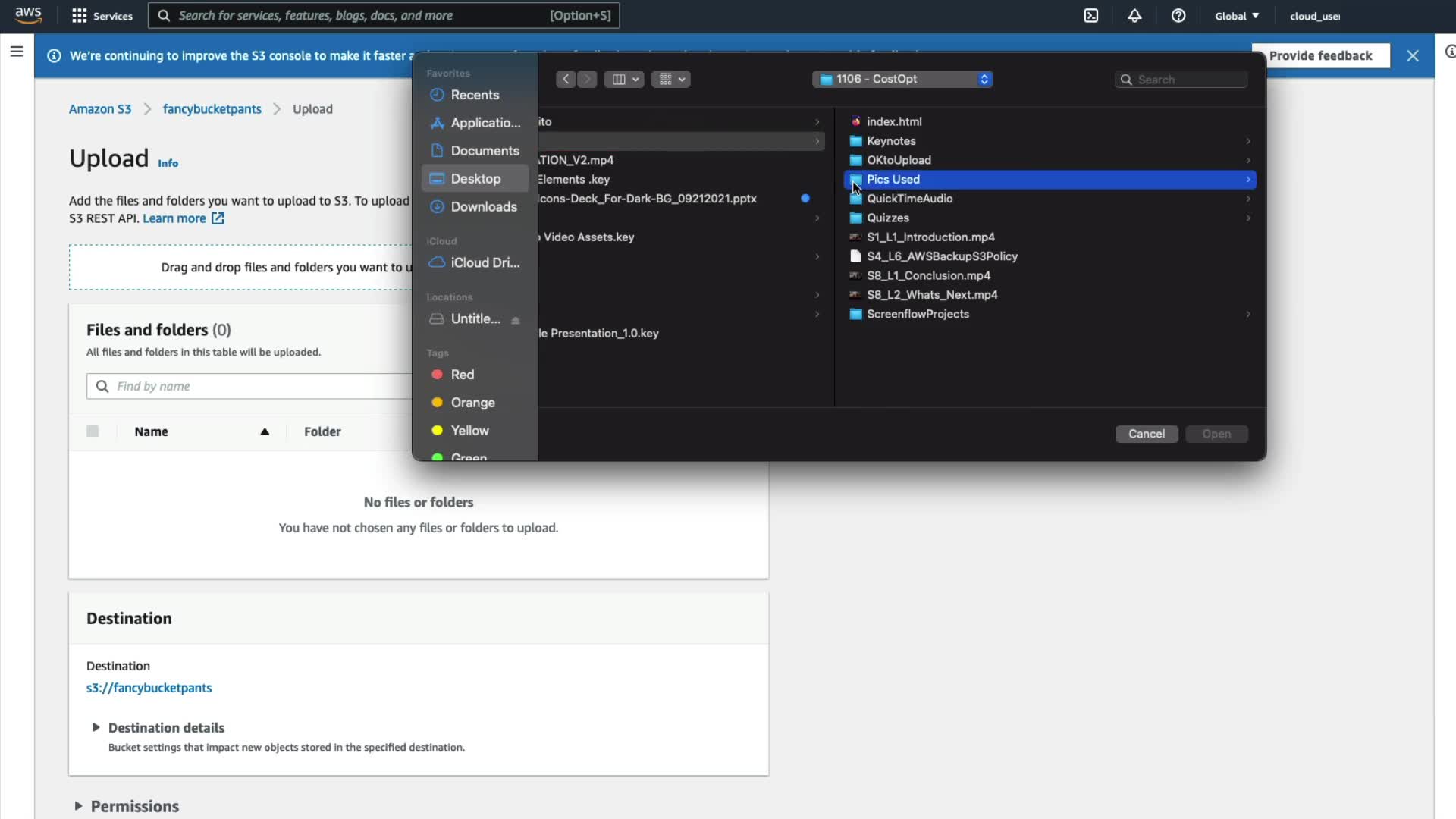Click the notifications bell icon

[x=1134, y=16]
